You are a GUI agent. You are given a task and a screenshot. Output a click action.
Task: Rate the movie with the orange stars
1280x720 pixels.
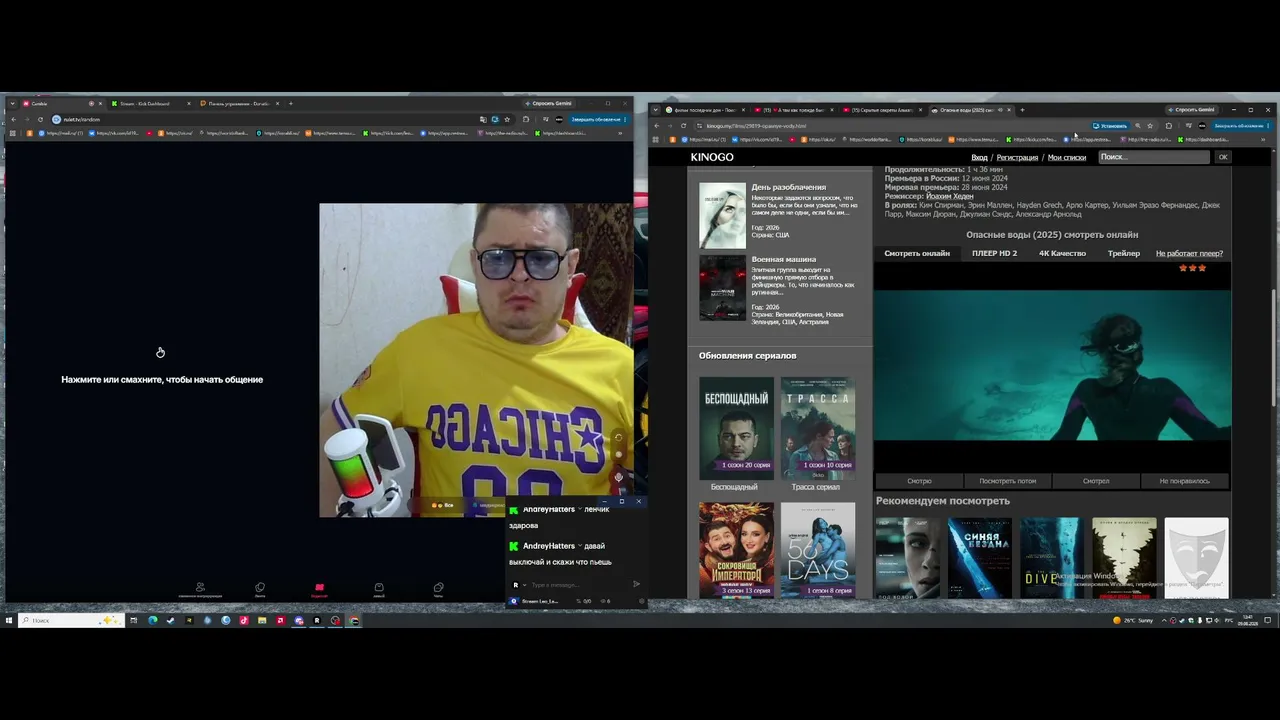tap(1193, 268)
